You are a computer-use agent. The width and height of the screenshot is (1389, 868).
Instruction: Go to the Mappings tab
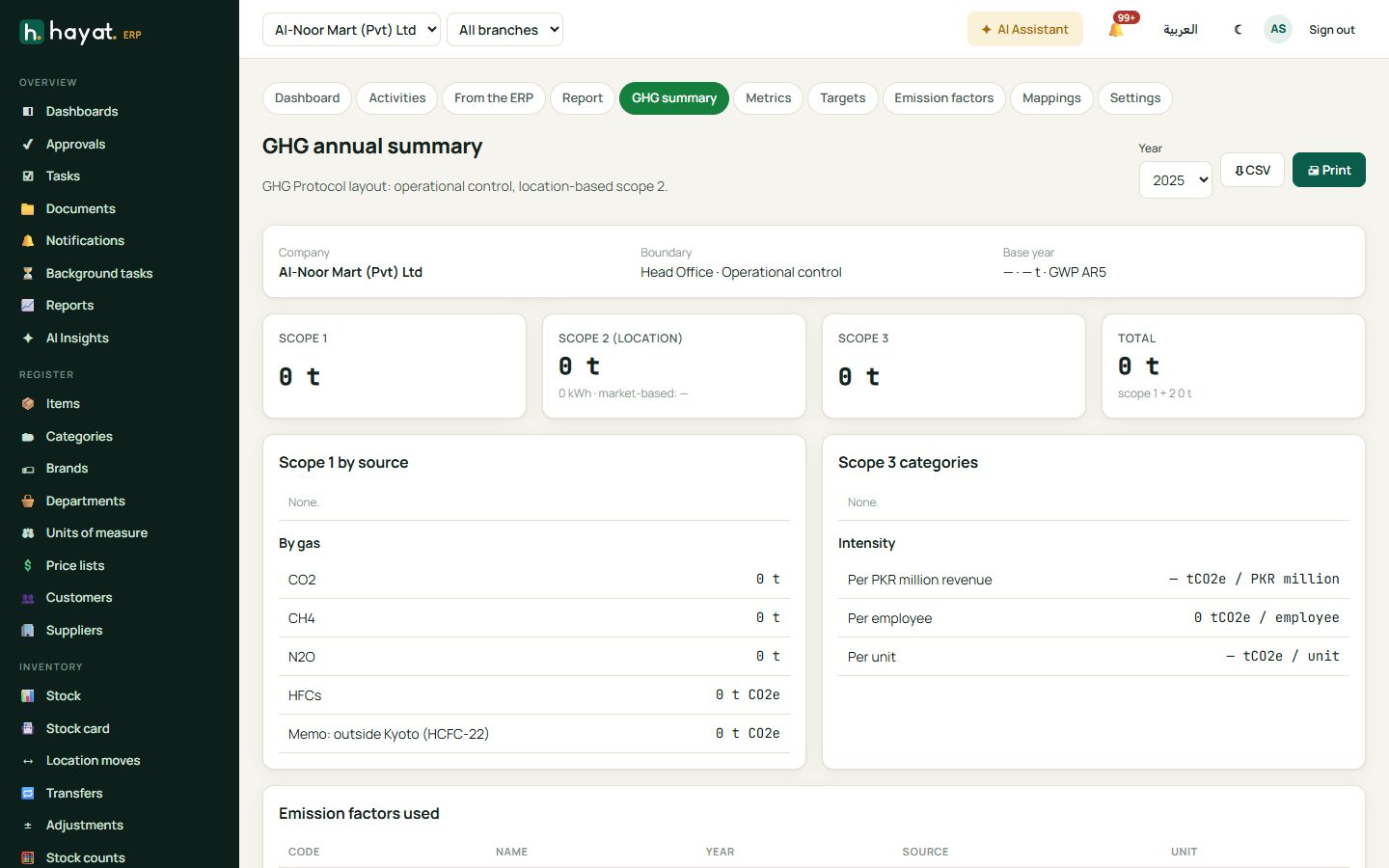1051,98
